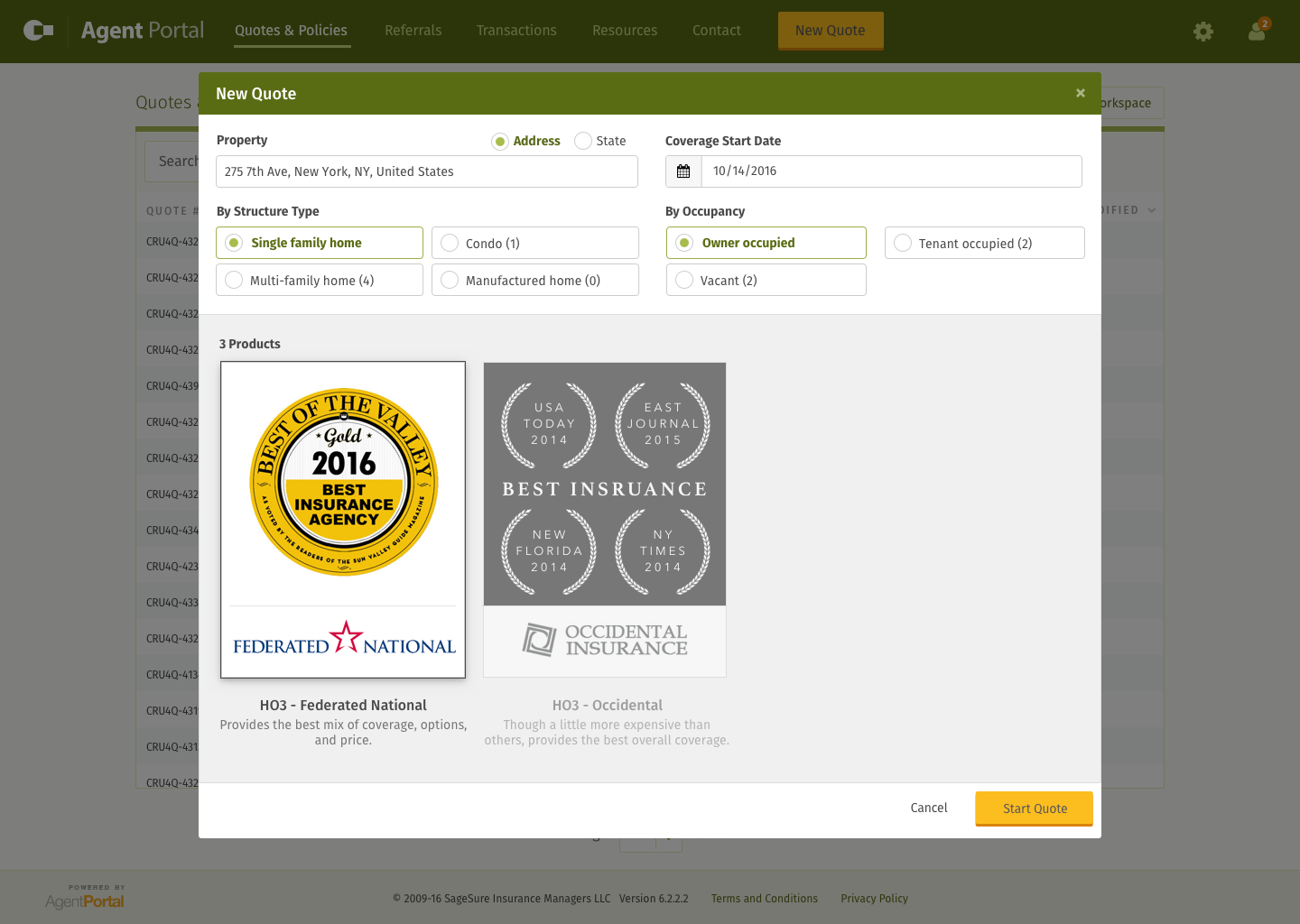Edit the coverage start date field
Viewport: 1300px width, 924px height.
point(891,171)
